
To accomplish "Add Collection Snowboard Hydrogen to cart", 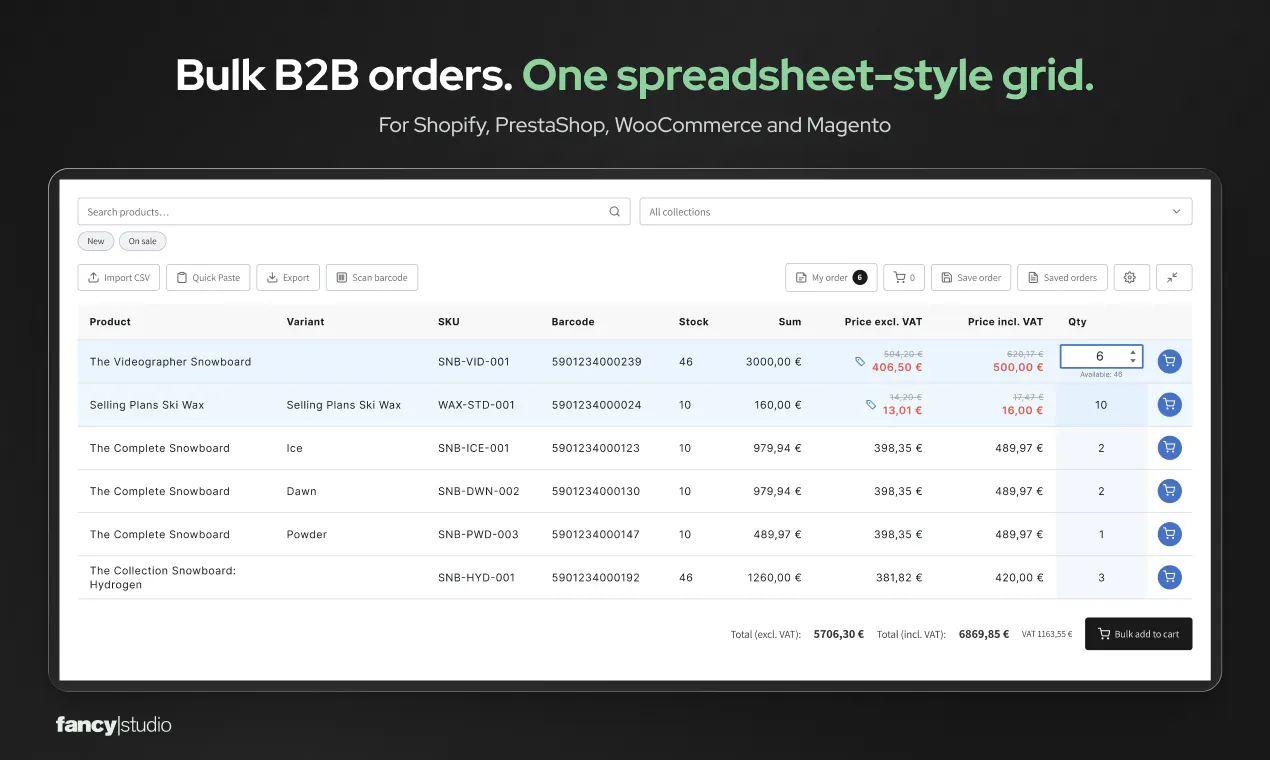I will pos(1169,577).
